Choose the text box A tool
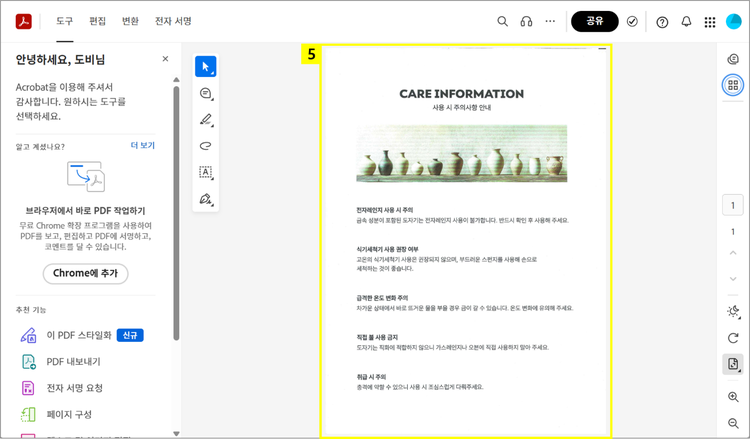The height and width of the screenshot is (439, 750). coord(206,172)
